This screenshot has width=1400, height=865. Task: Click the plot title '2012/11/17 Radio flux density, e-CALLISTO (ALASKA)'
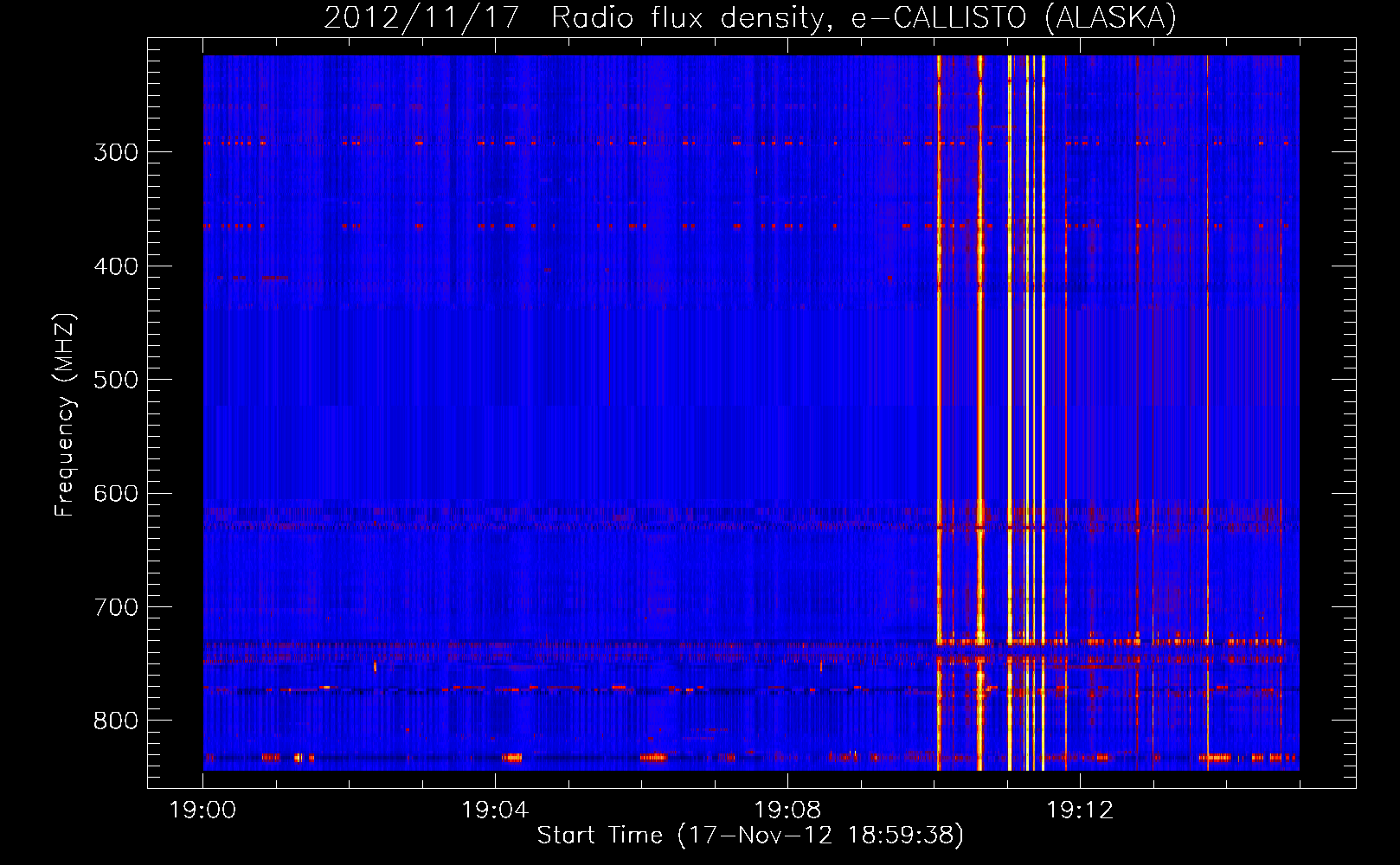pyautogui.click(x=750, y=17)
